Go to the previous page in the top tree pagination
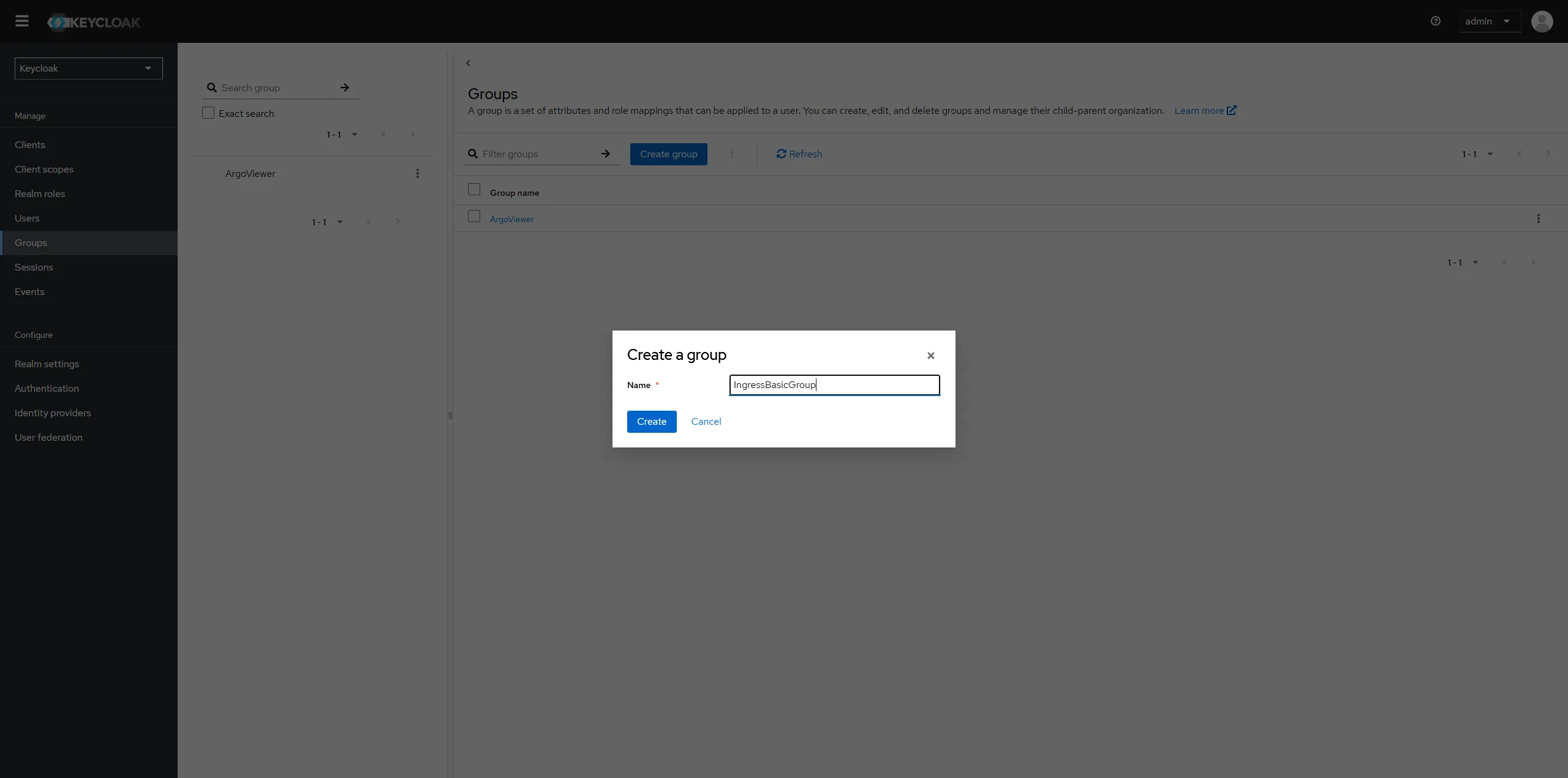 [383, 134]
